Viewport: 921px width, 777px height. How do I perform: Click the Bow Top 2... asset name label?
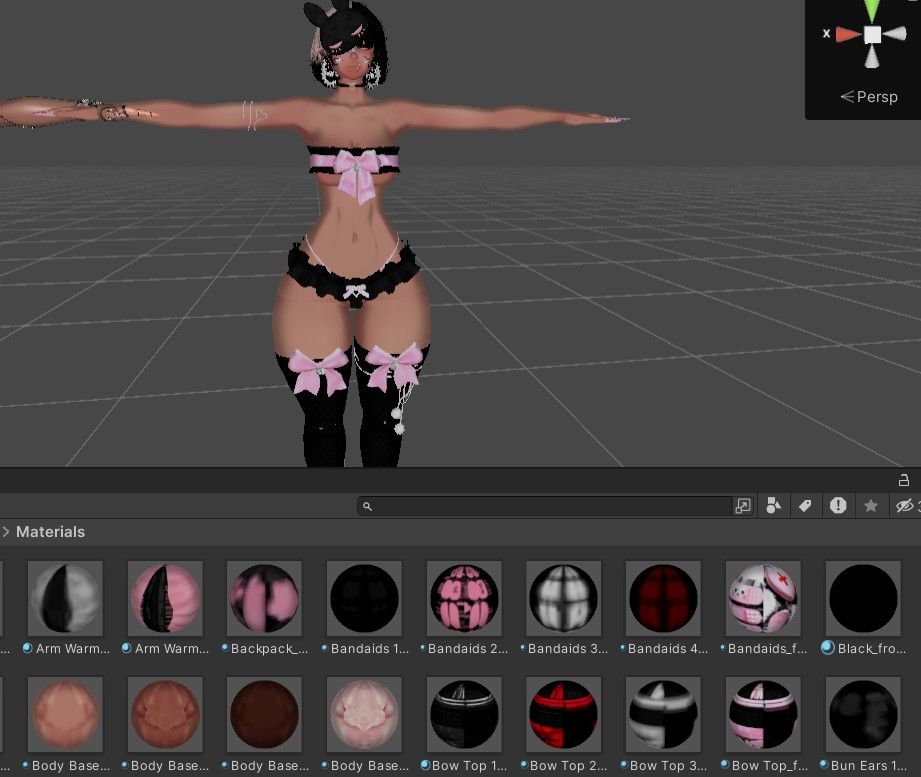click(x=569, y=765)
